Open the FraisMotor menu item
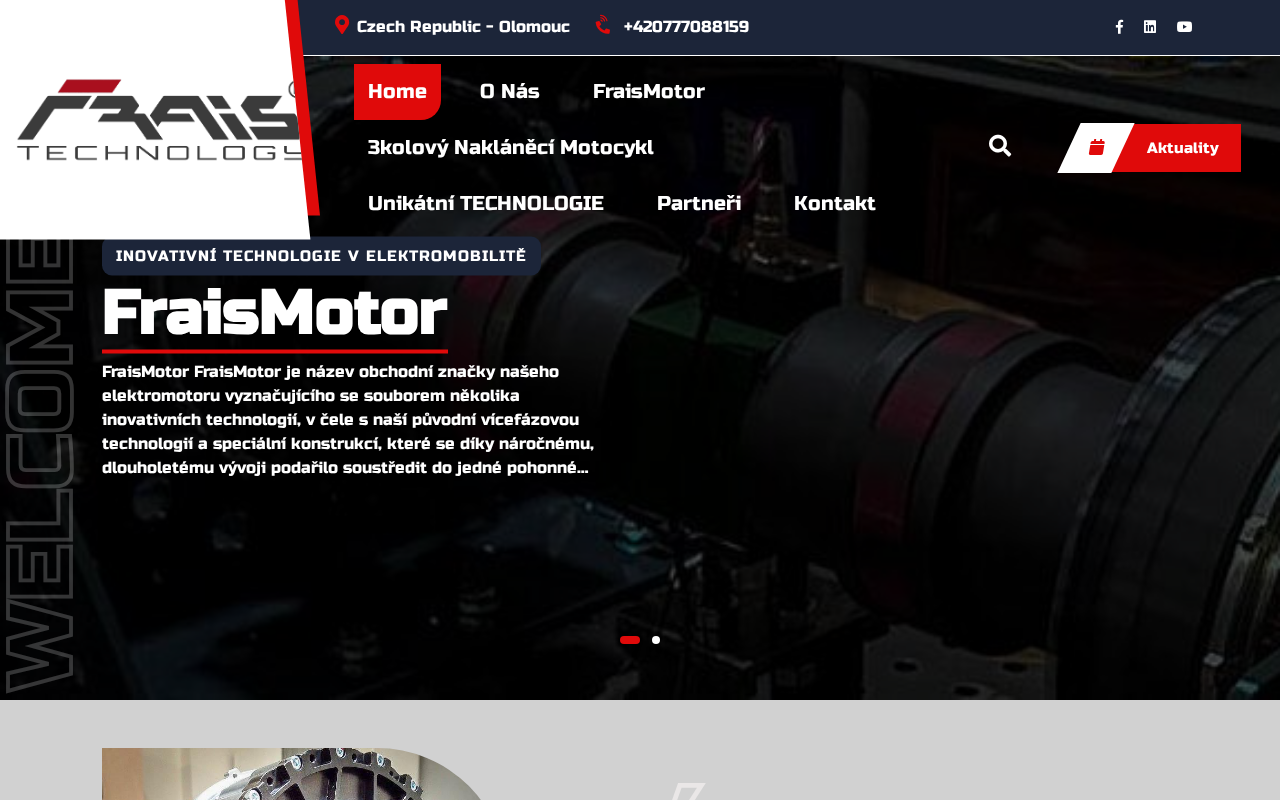 pyautogui.click(x=649, y=92)
